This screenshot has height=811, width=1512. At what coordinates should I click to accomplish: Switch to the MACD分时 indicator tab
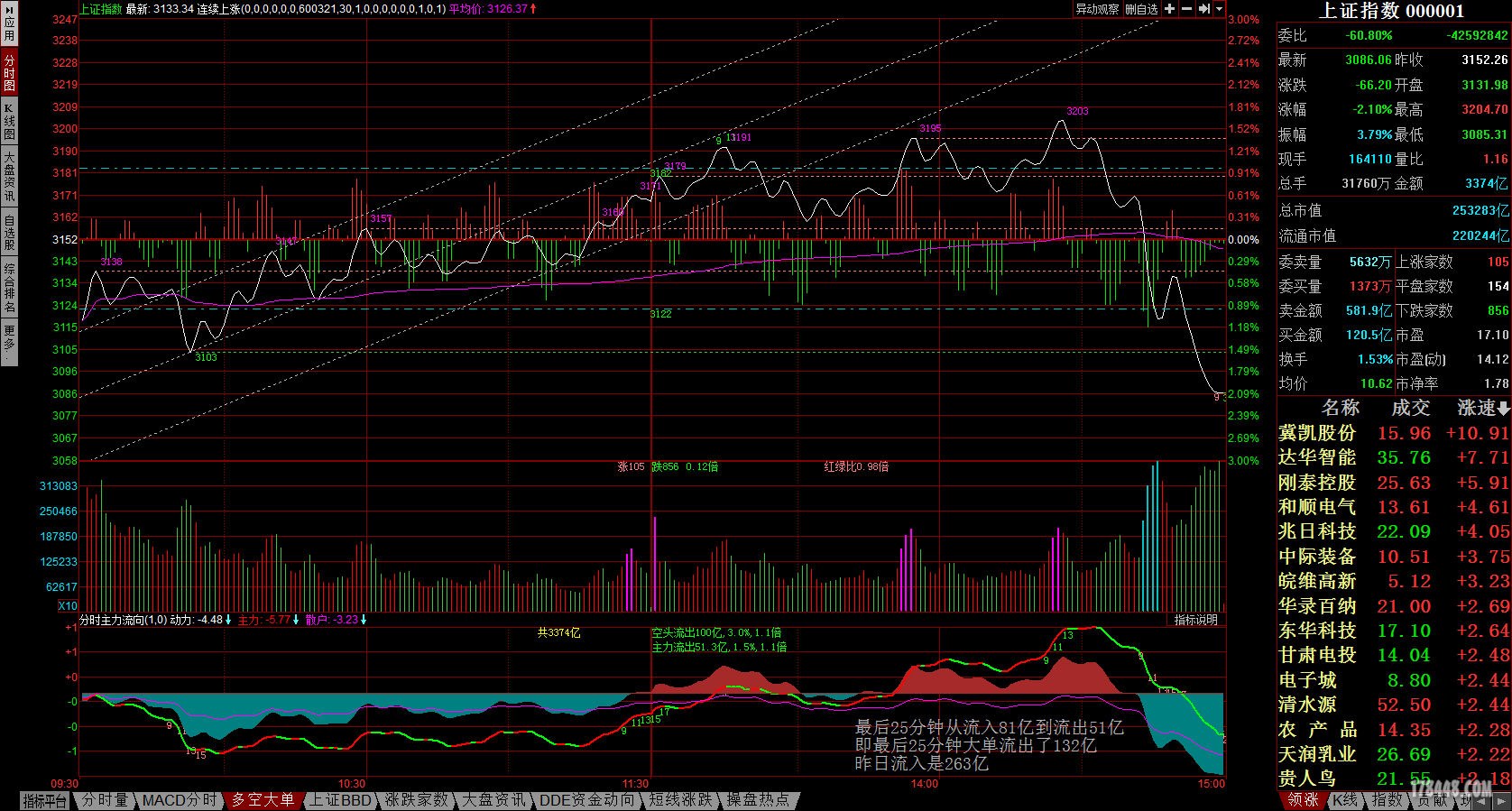pos(180,800)
